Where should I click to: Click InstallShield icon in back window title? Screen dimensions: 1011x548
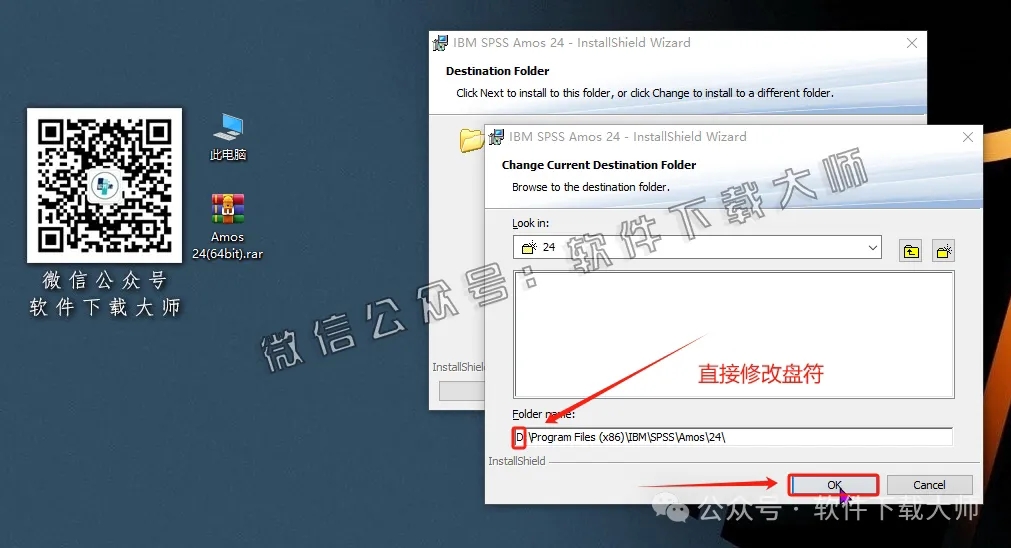pyautogui.click(x=440, y=43)
